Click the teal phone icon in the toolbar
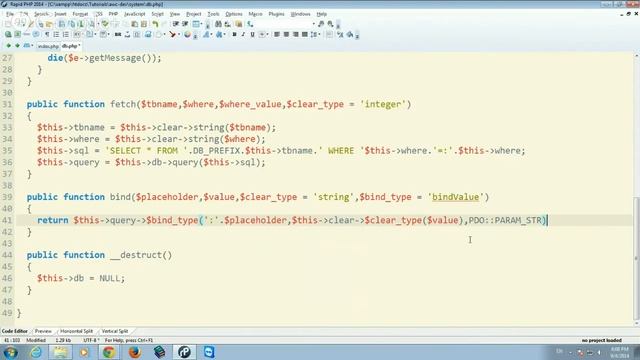 (x=250, y=24)
